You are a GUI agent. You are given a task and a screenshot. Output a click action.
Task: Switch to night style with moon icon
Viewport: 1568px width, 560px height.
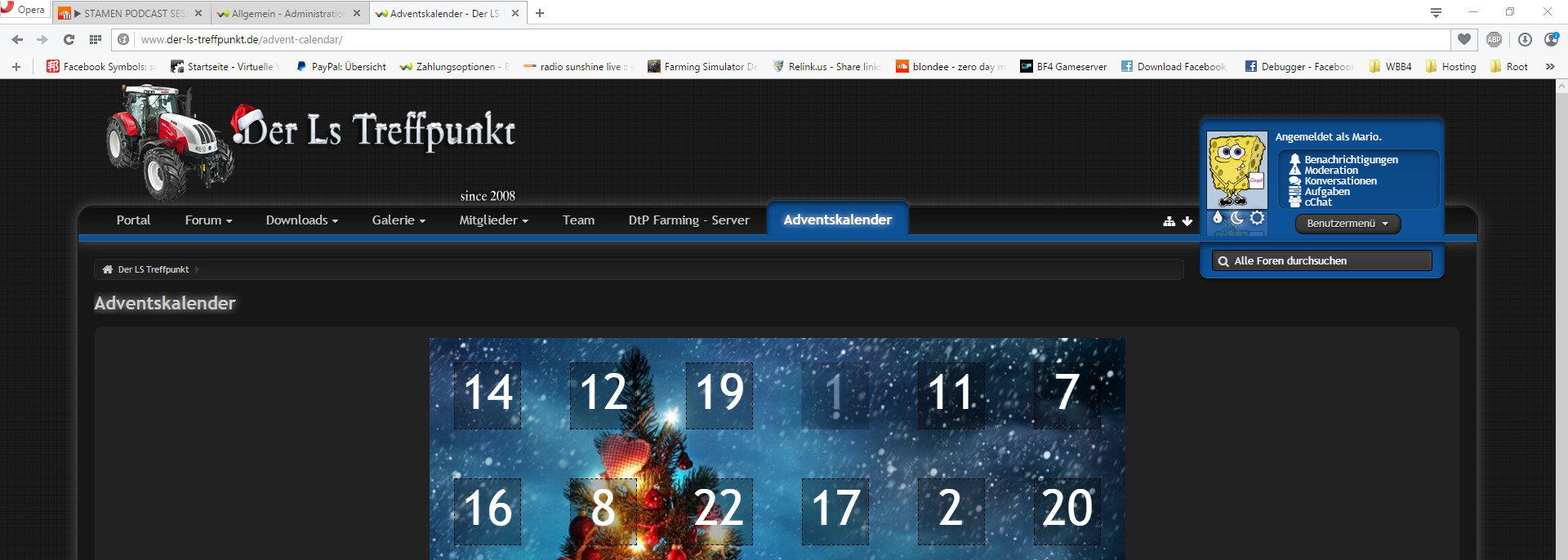tap(1237, 218)
